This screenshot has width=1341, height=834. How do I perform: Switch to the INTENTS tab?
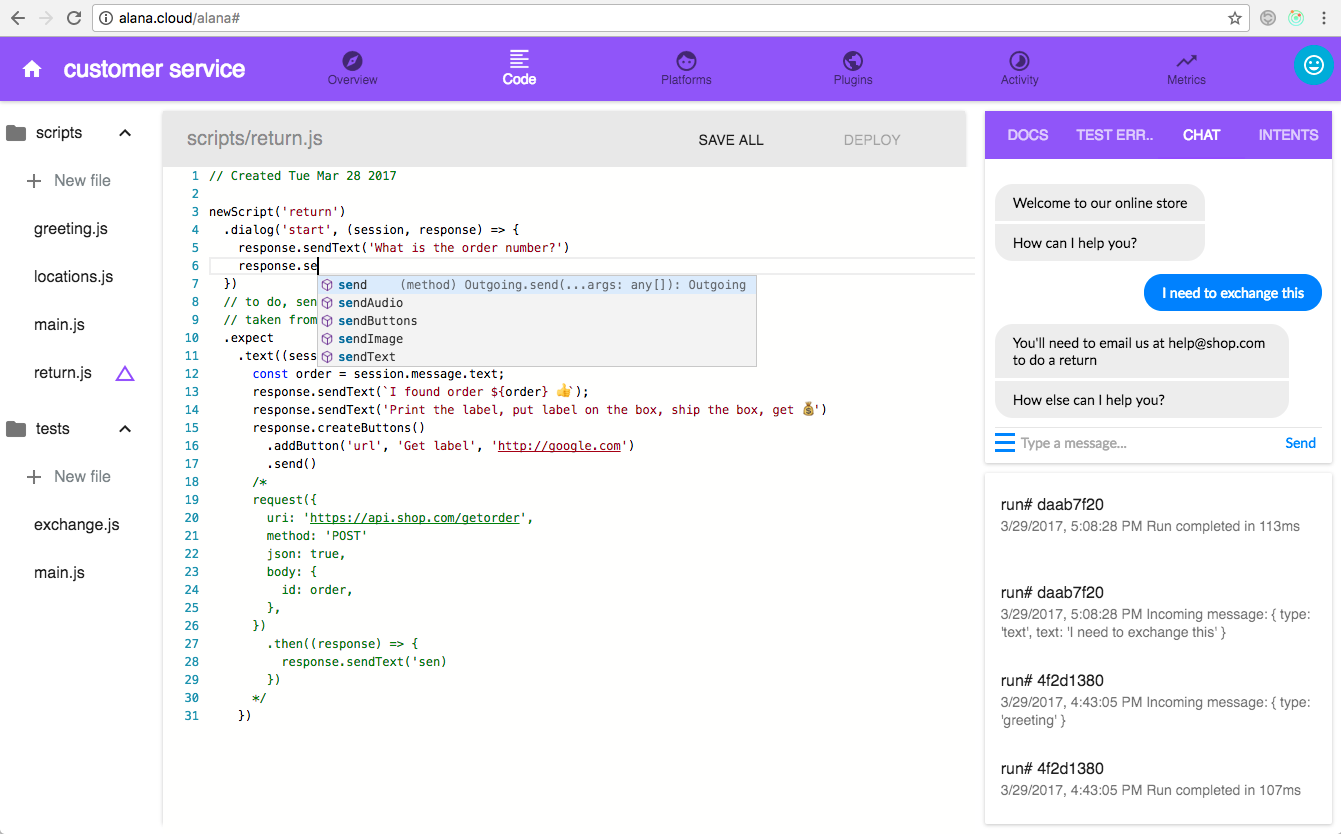pyautogui.click(x=1288, y=135)
